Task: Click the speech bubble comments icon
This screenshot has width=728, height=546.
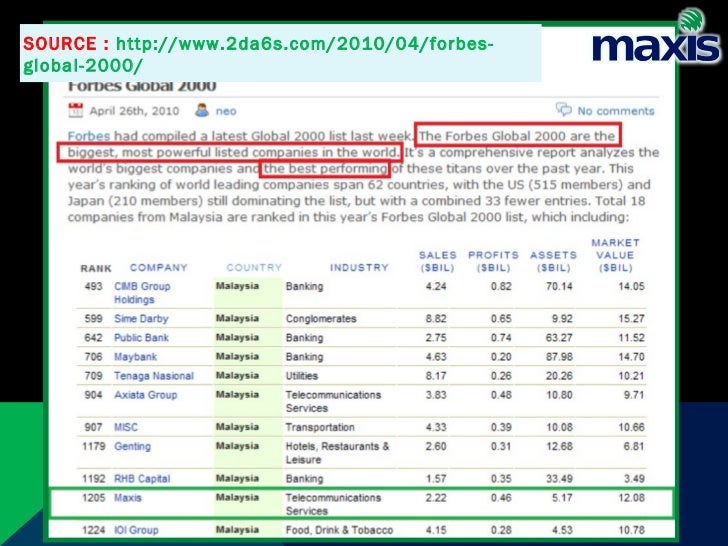Action: (x=564, y=110)
